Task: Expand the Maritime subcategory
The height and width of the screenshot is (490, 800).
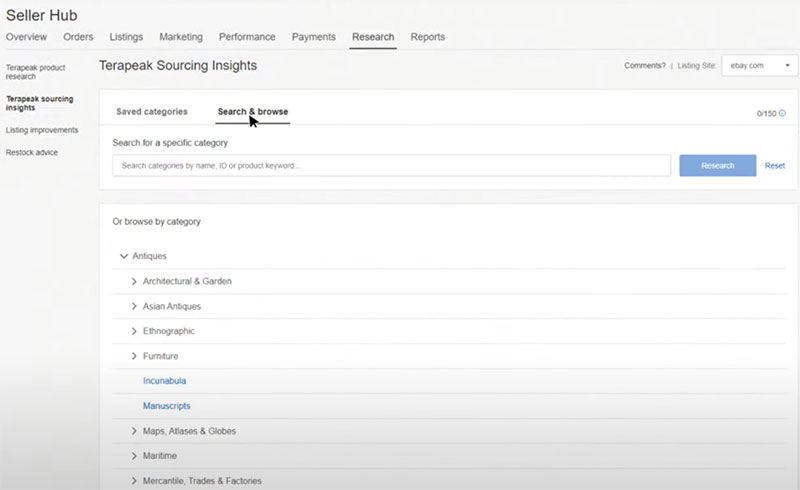Action: tap(134, 456)
